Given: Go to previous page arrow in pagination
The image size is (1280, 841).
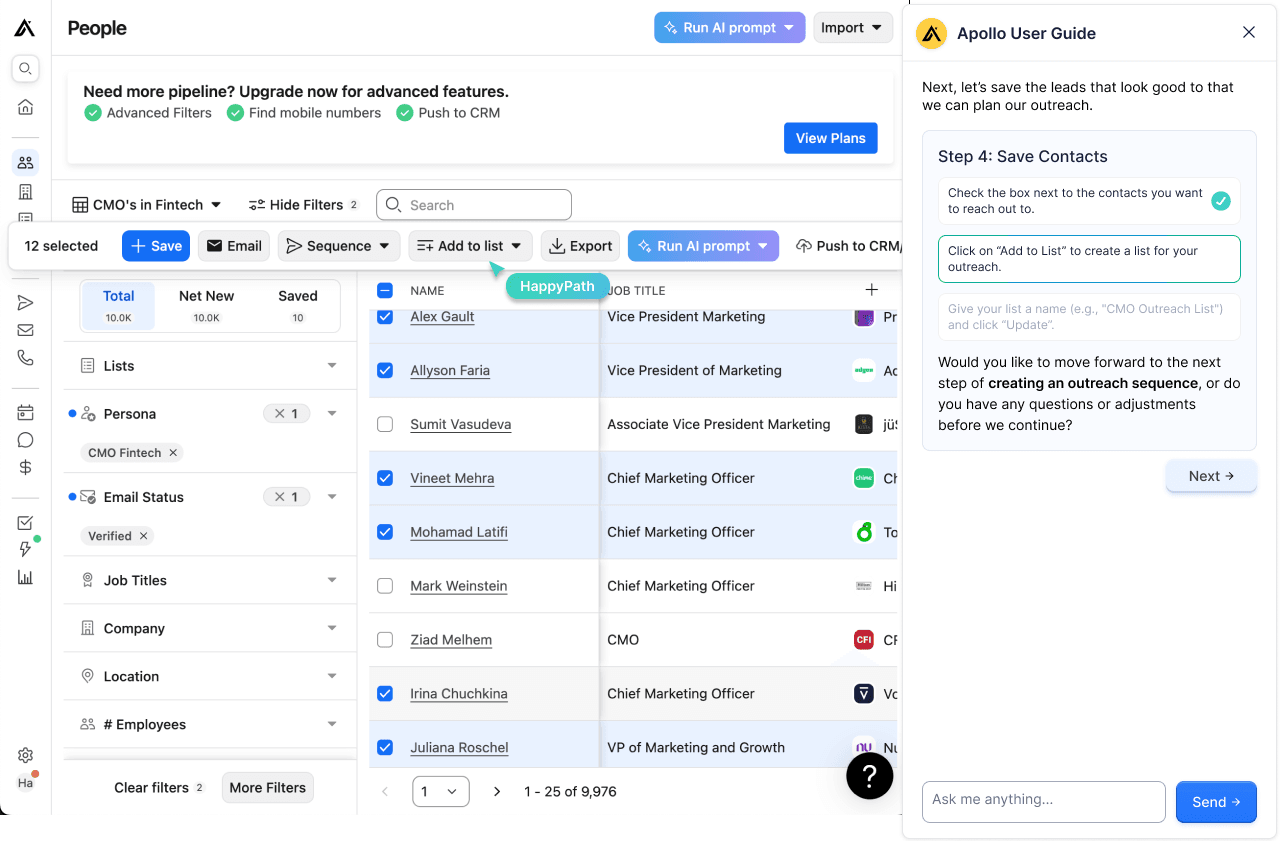Looking at the screenshot, I should click(385, 792).
